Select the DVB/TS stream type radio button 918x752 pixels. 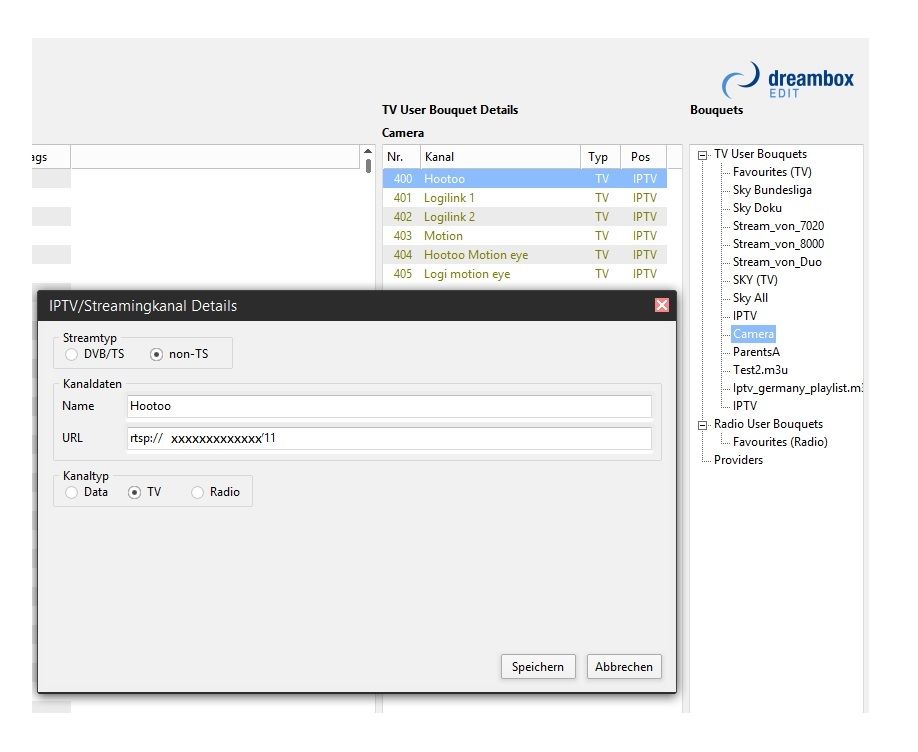coord(71,354)
